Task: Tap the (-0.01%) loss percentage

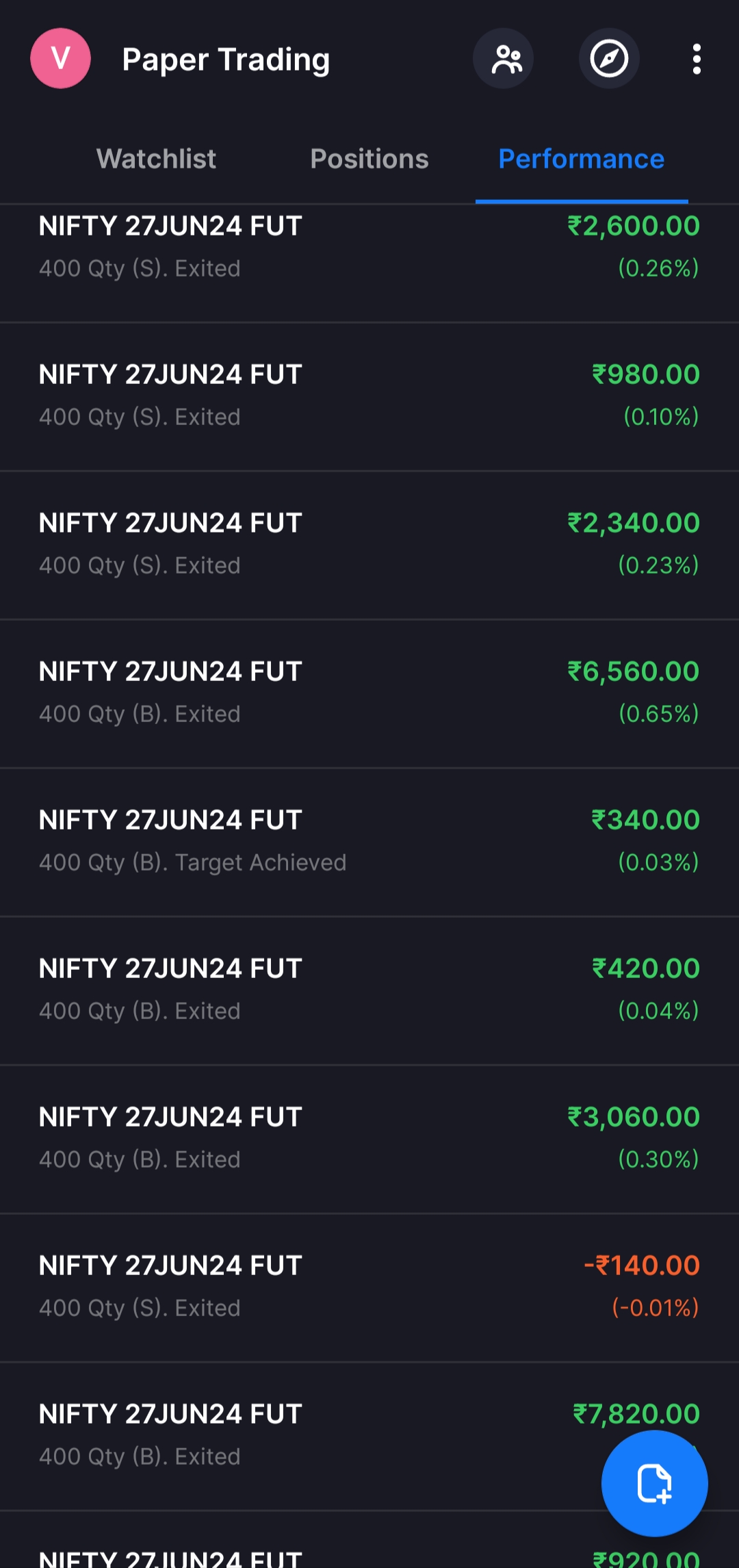Action: (x=655, y=1308)
